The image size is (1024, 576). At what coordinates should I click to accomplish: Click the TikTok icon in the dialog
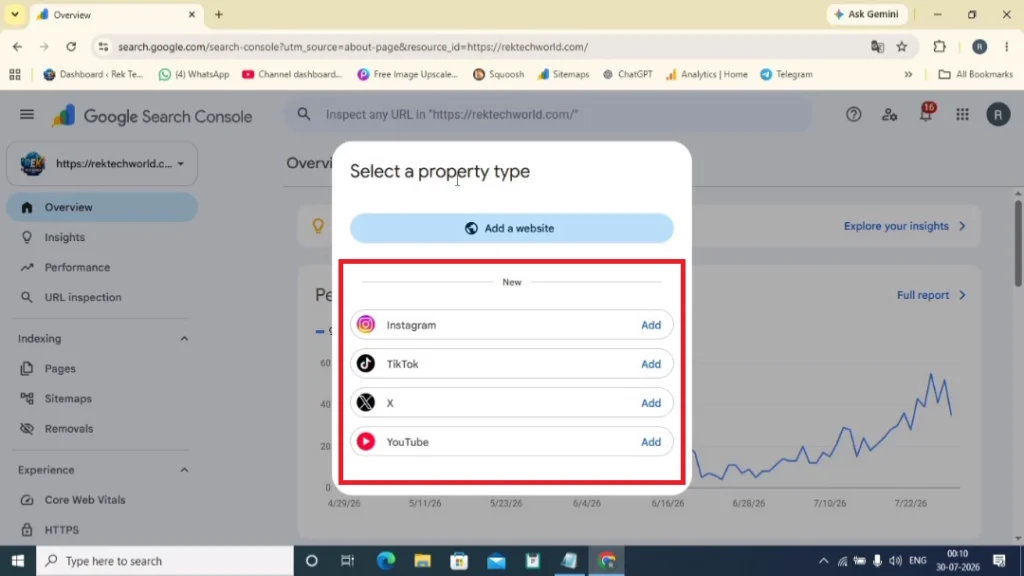click(366, 364)
